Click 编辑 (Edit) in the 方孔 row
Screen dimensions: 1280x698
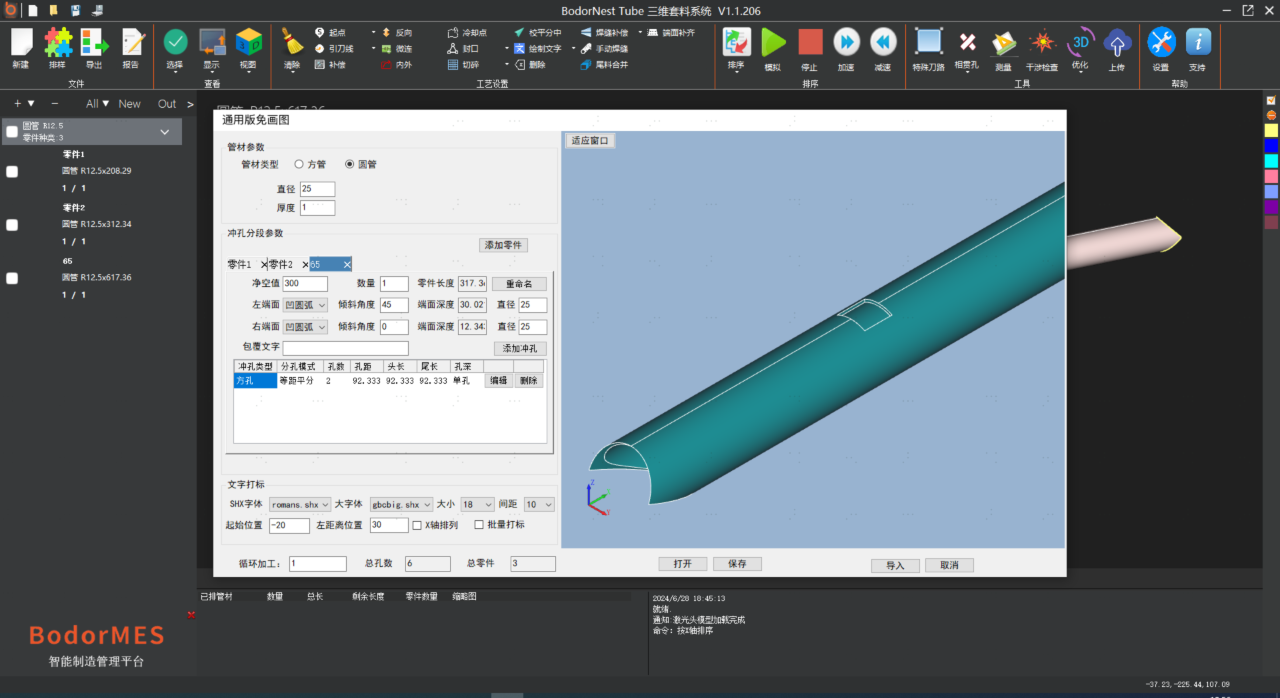coord(498,381)
